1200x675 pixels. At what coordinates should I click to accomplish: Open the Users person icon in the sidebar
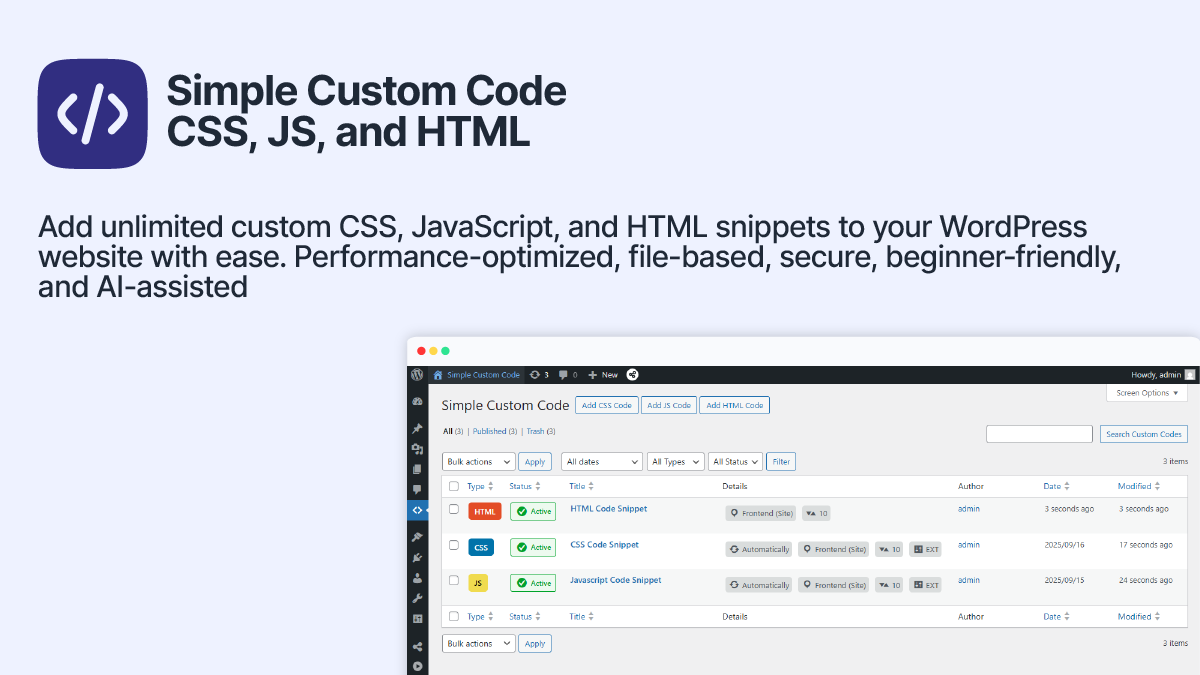(417, 578)
